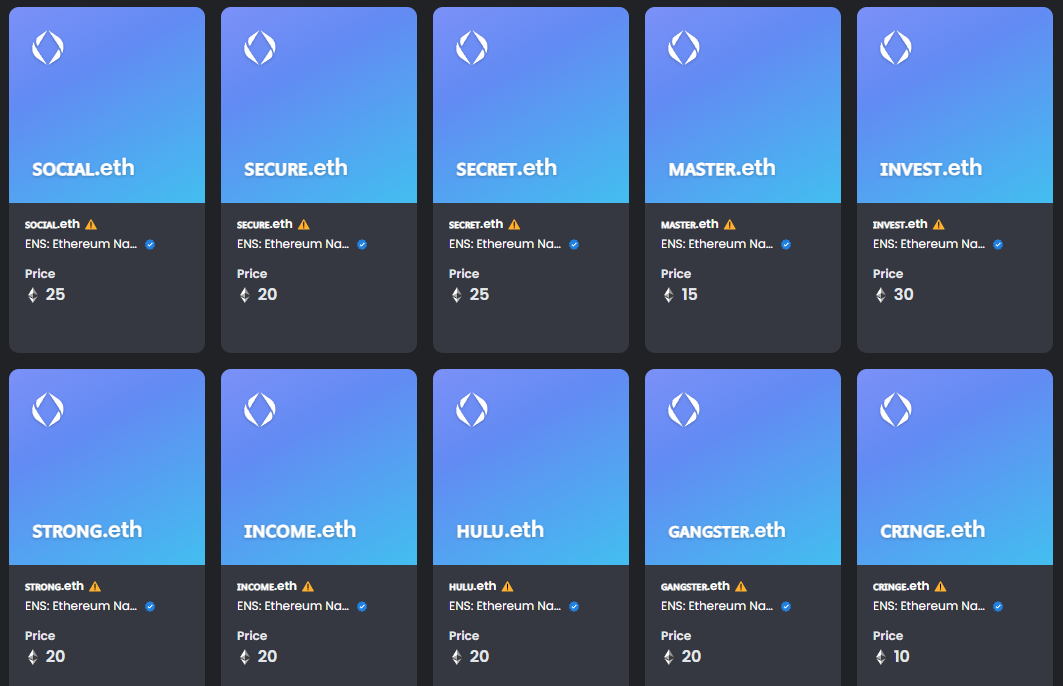Click warning icon next to STRONG.eth

point(95,586)
